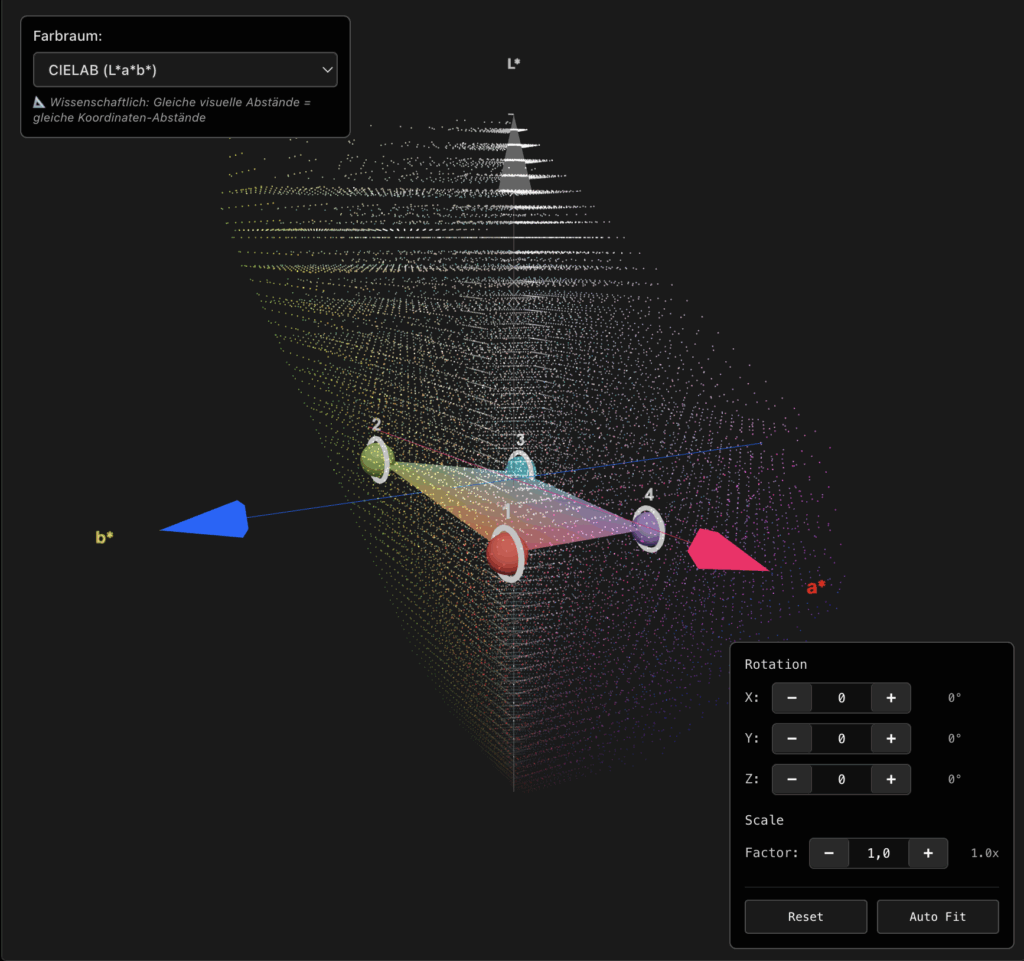Image resolution: width=1024 pixels, height=961 pixels.
Task: Click the red color sphere labeled 1
Action: pyautogui.click(x=503, y=553)
